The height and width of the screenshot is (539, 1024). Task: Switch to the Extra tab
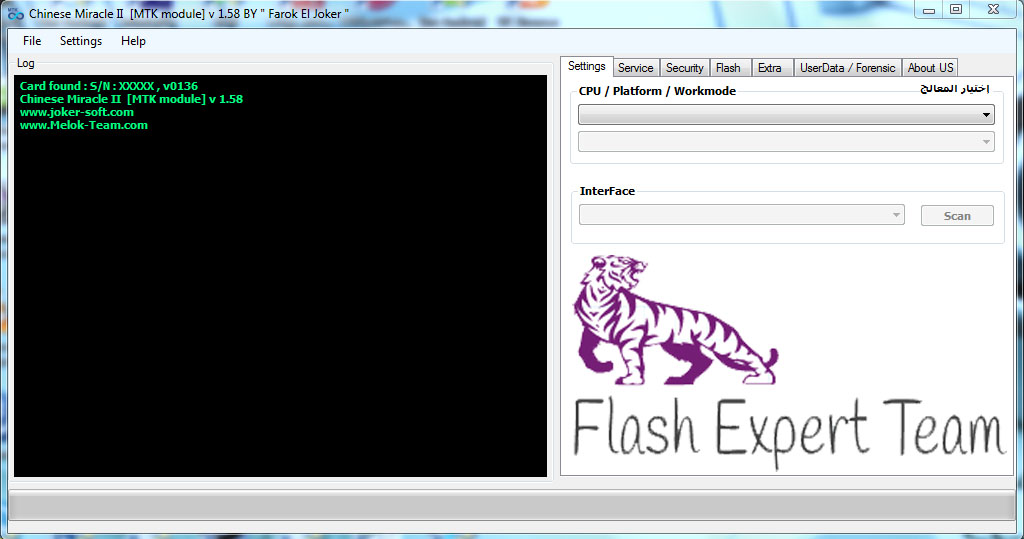(770, 68)
